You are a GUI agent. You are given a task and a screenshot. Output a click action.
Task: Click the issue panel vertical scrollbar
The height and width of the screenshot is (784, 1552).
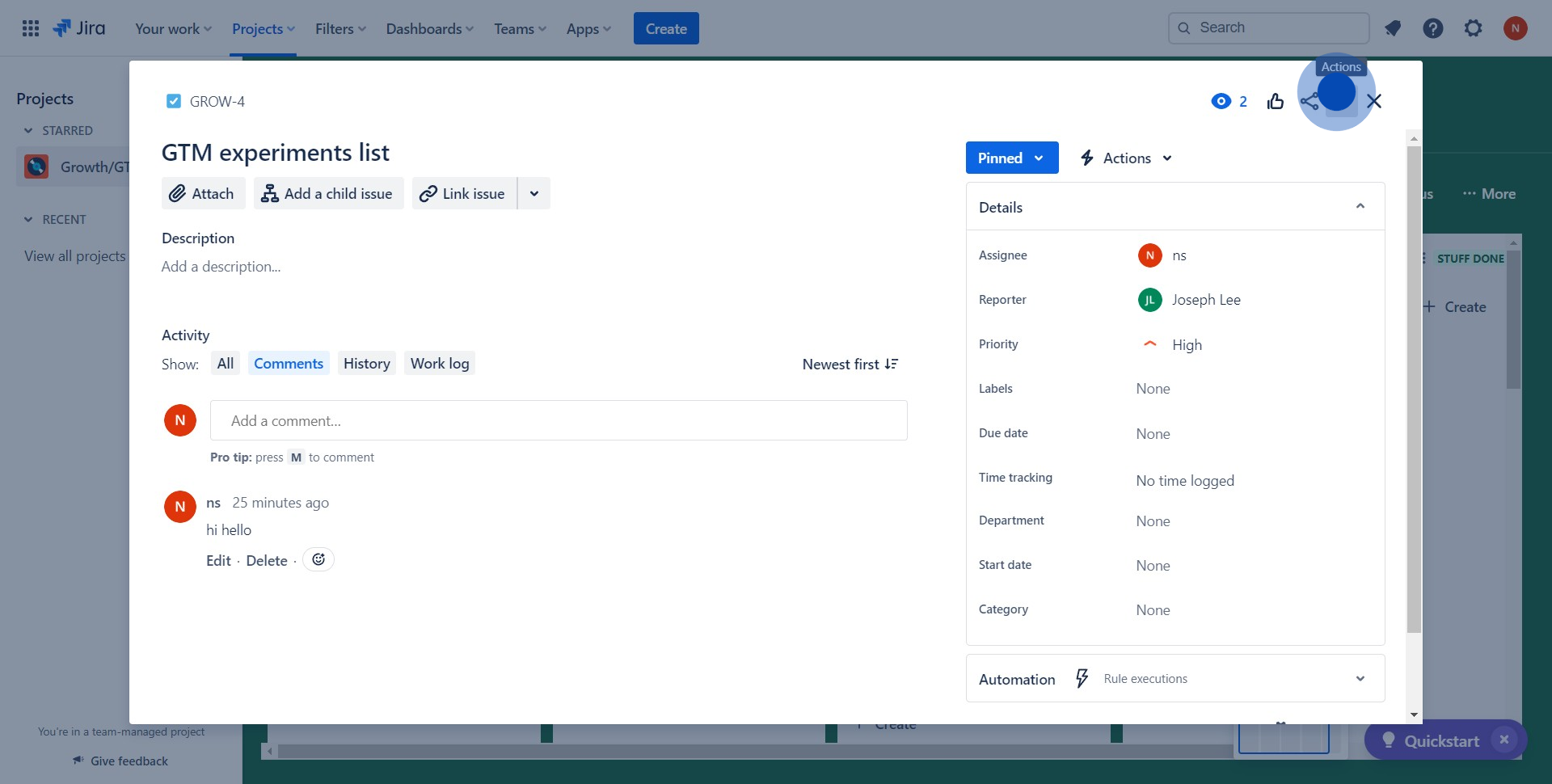pyautogui.click(x=1414, y=388)
